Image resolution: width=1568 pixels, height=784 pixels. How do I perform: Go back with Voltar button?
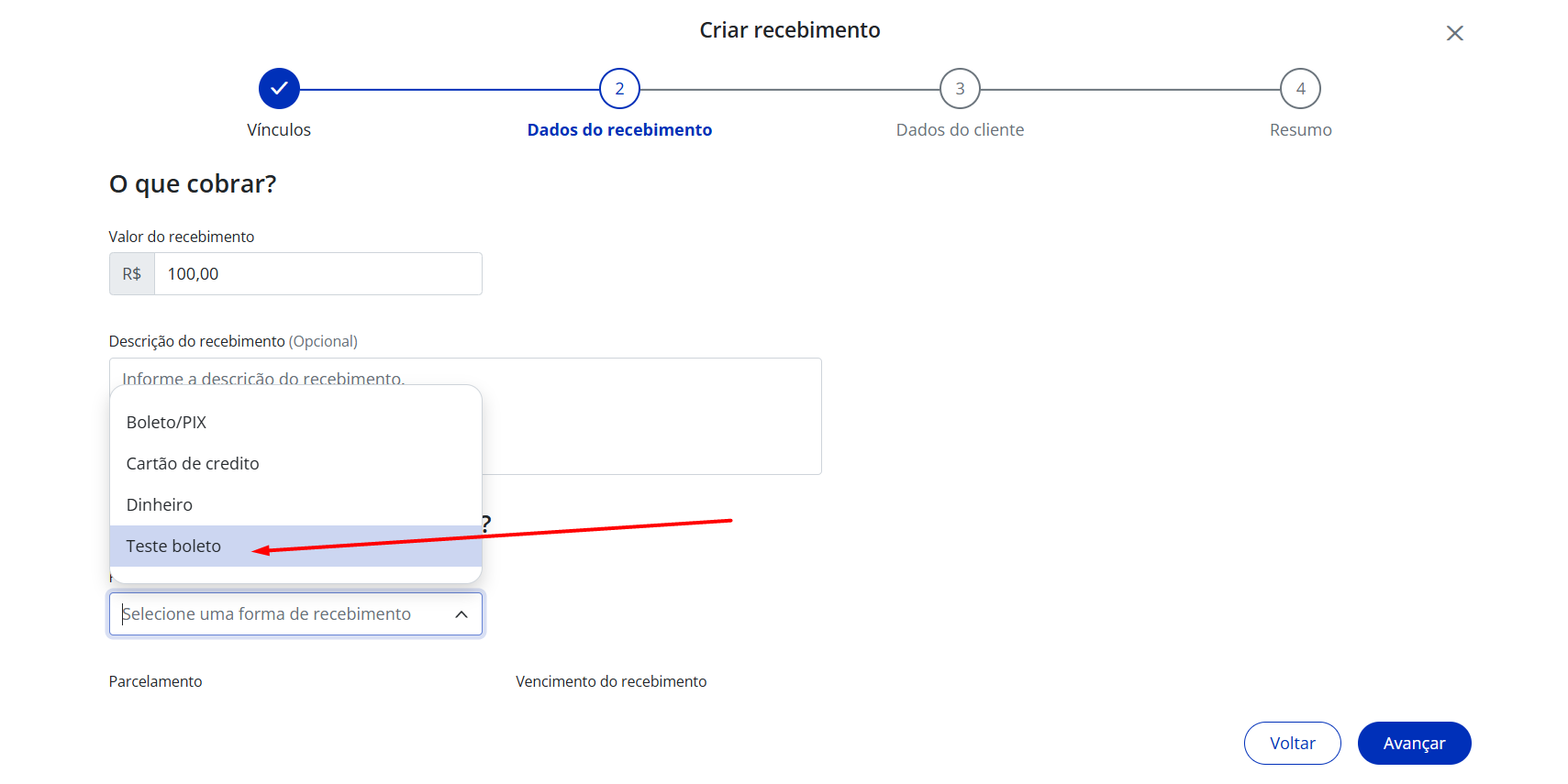(x=1292, y=743)
